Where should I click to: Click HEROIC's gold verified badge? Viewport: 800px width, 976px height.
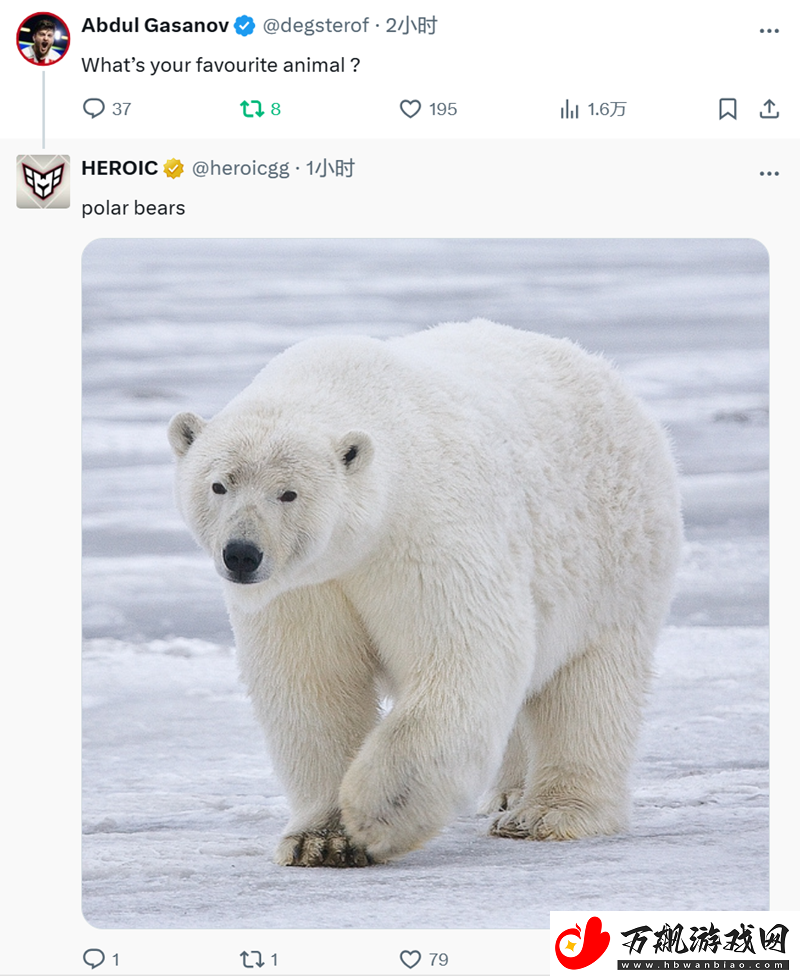(174, 168)
